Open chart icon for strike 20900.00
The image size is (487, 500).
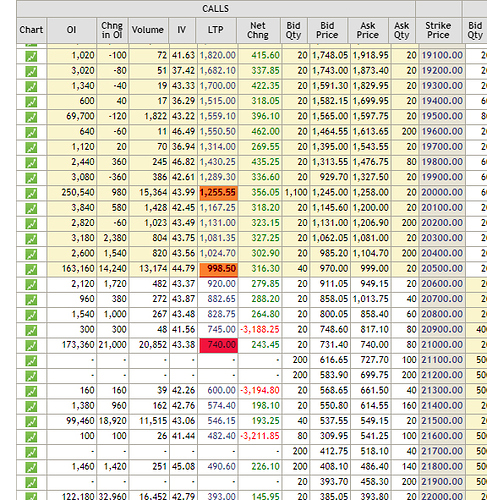[x=31, y=330]
